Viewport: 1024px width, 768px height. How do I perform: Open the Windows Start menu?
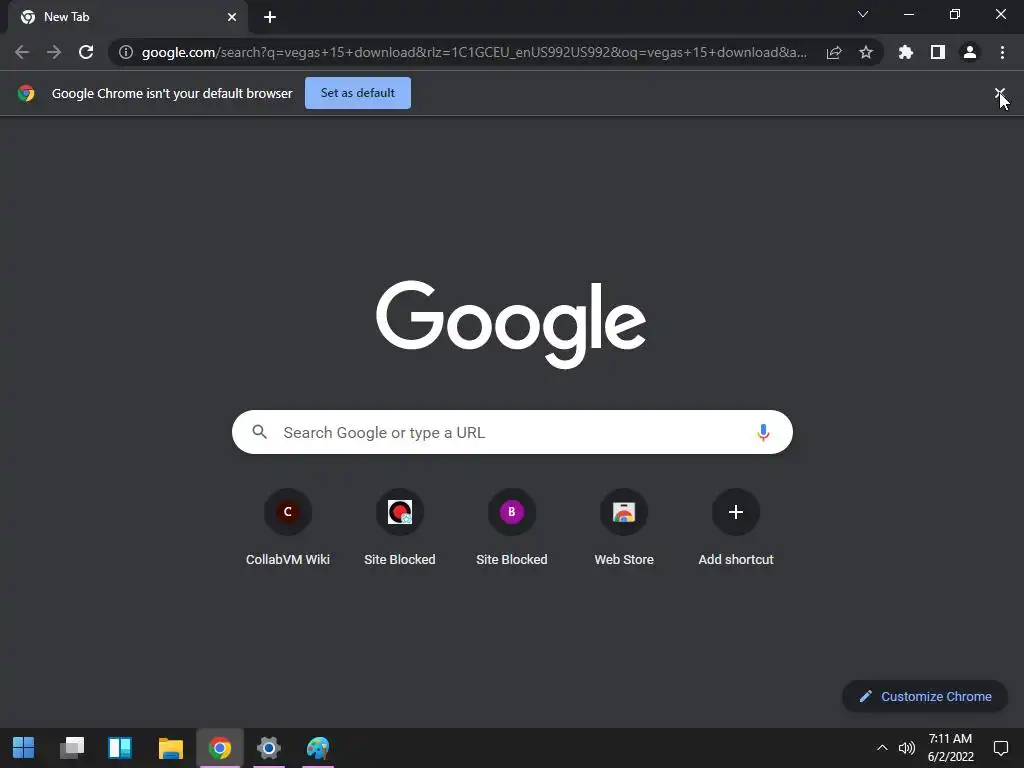pos(24,748)
